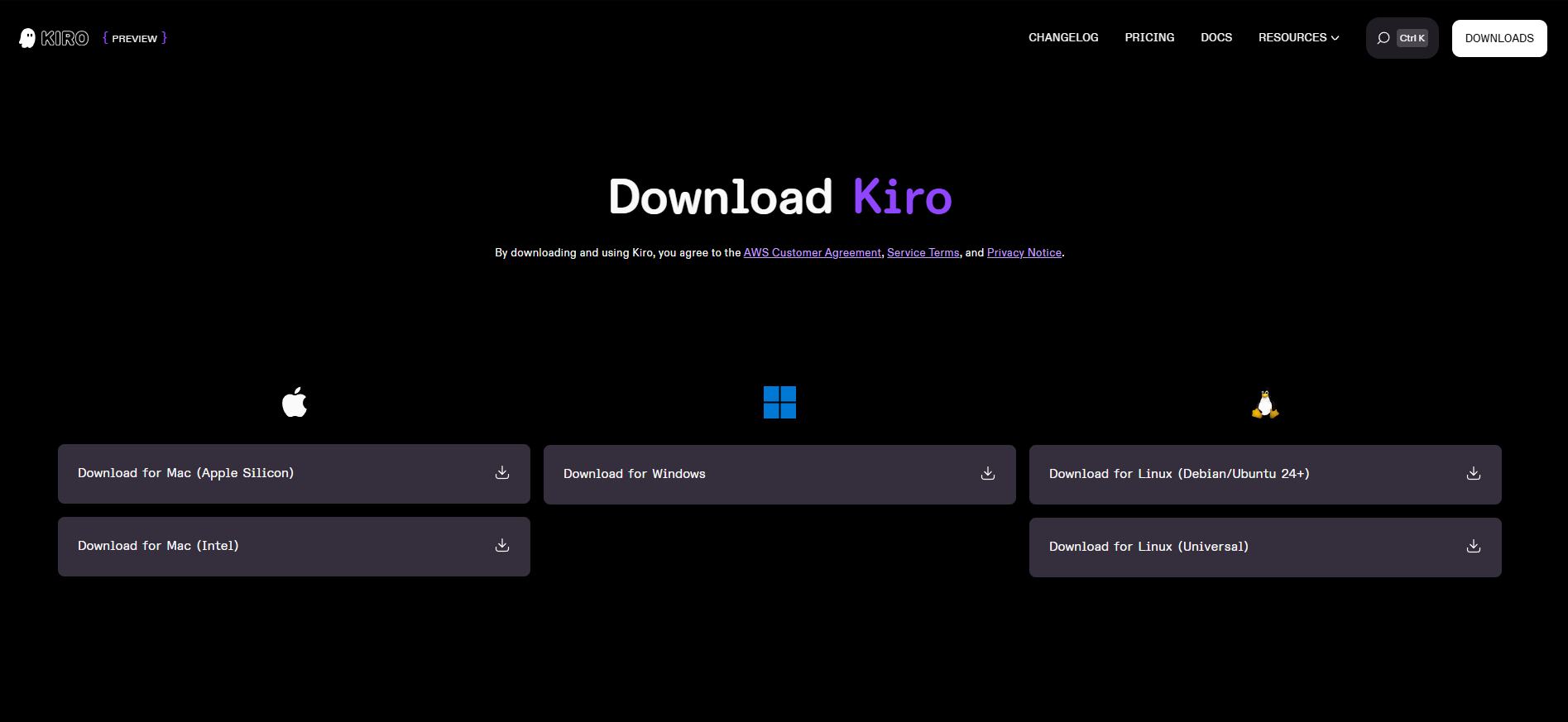Click the Kiro ghost logo icon
Screen dimensions: 1568x722
[x=27, y=38]
